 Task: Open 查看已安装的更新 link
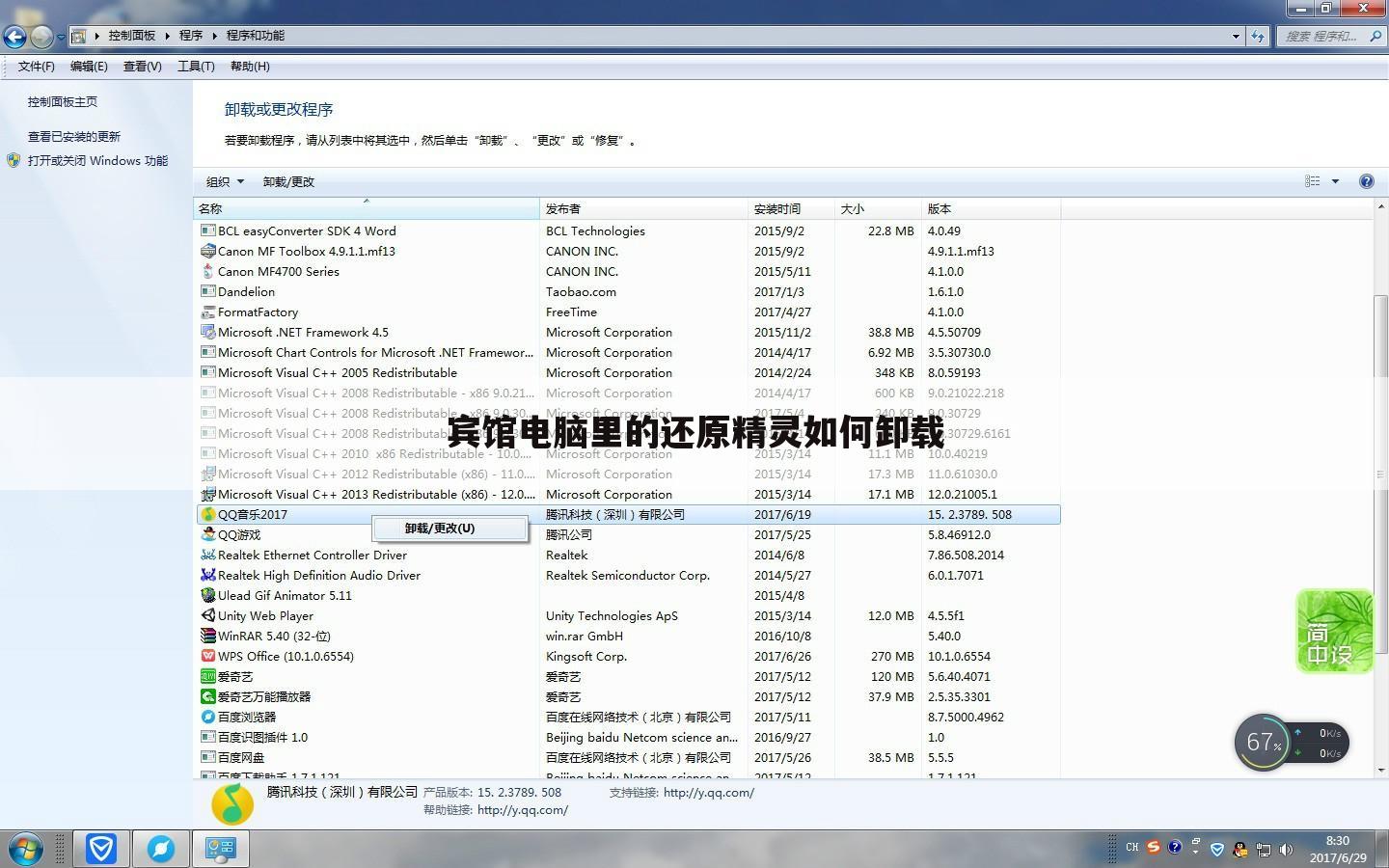click(74, 137)
